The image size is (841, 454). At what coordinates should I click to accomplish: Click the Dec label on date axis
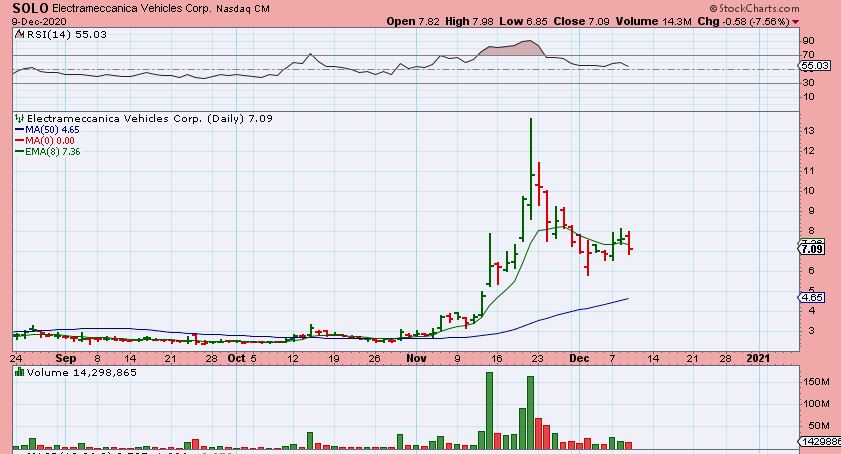[x=579, y=358]
